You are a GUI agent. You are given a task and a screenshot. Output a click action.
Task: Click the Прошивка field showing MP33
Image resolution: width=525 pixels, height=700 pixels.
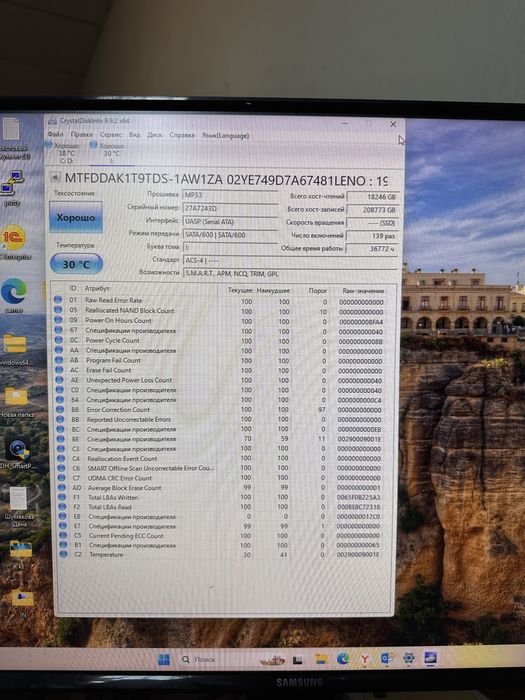click(231, 195)
